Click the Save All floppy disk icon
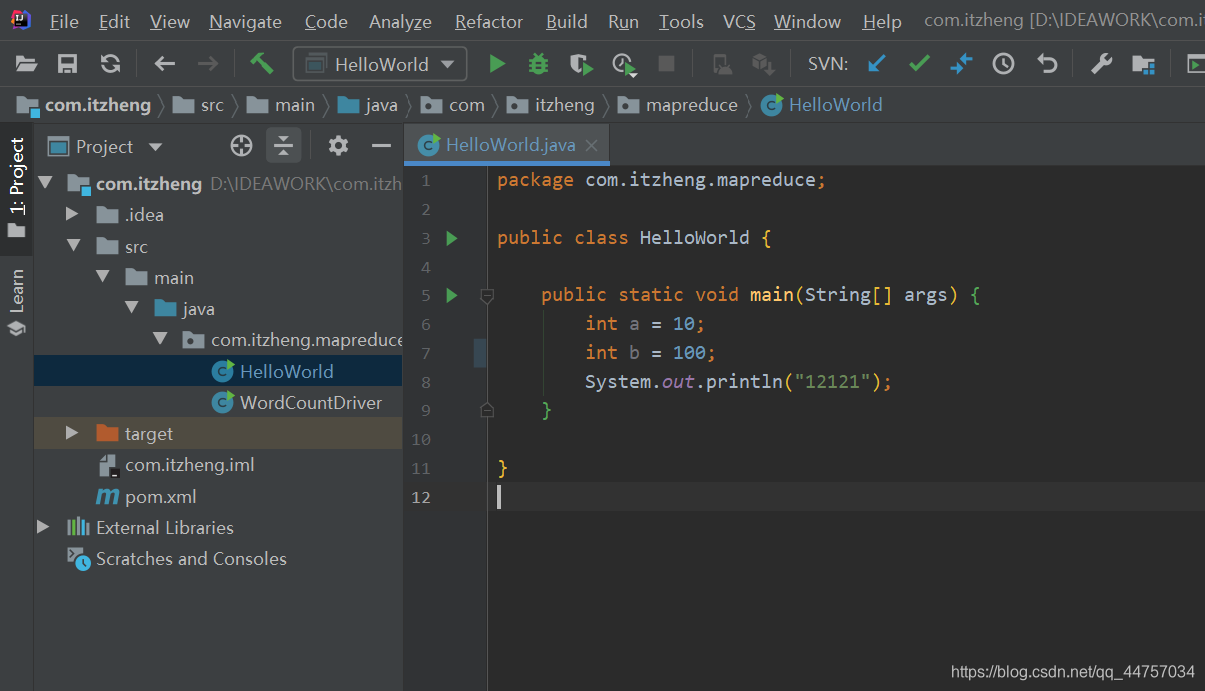Screen dimensions: 1205x691 click(68, 65)
